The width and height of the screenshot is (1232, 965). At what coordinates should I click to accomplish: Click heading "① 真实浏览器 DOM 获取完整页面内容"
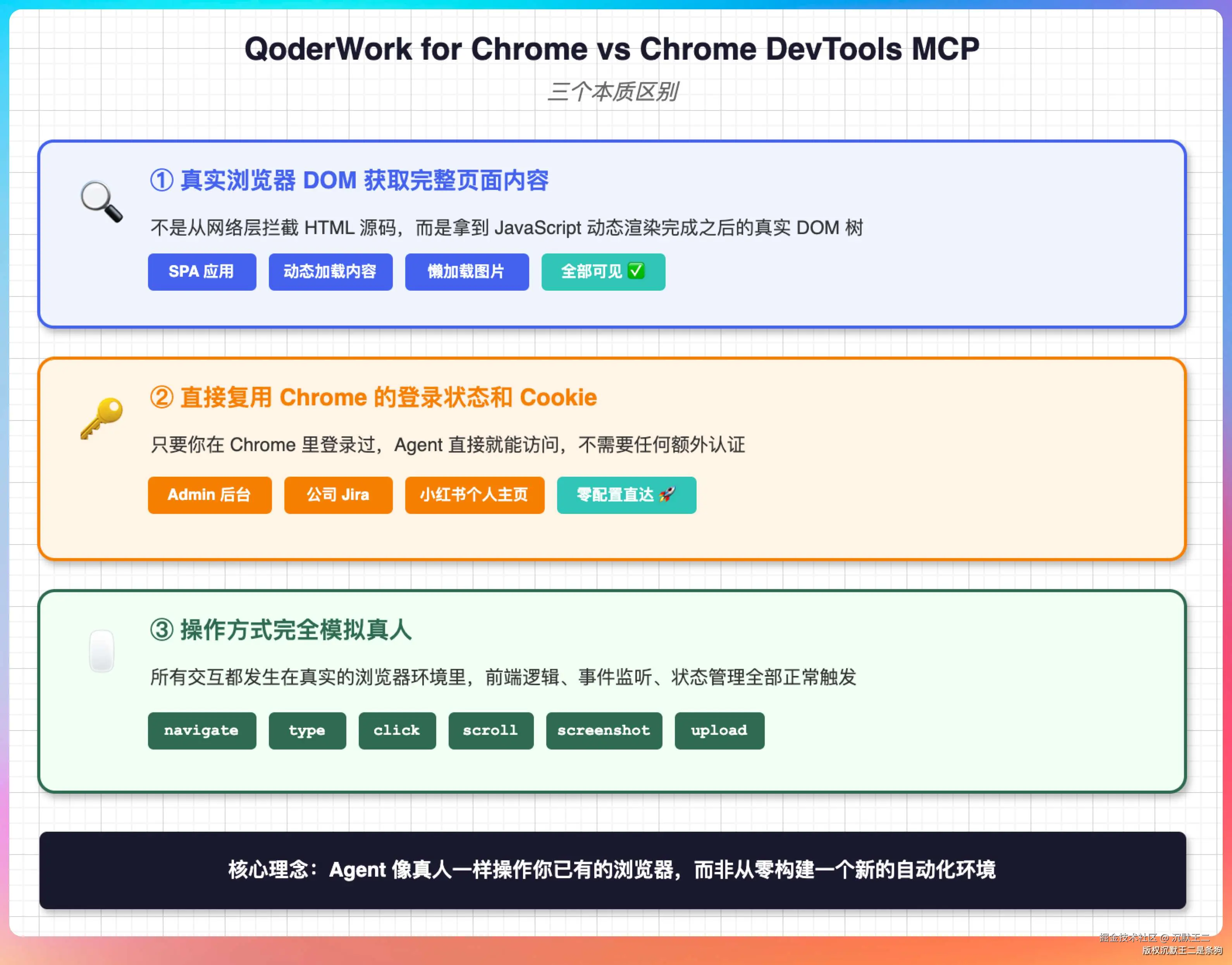tap(349, 181)
